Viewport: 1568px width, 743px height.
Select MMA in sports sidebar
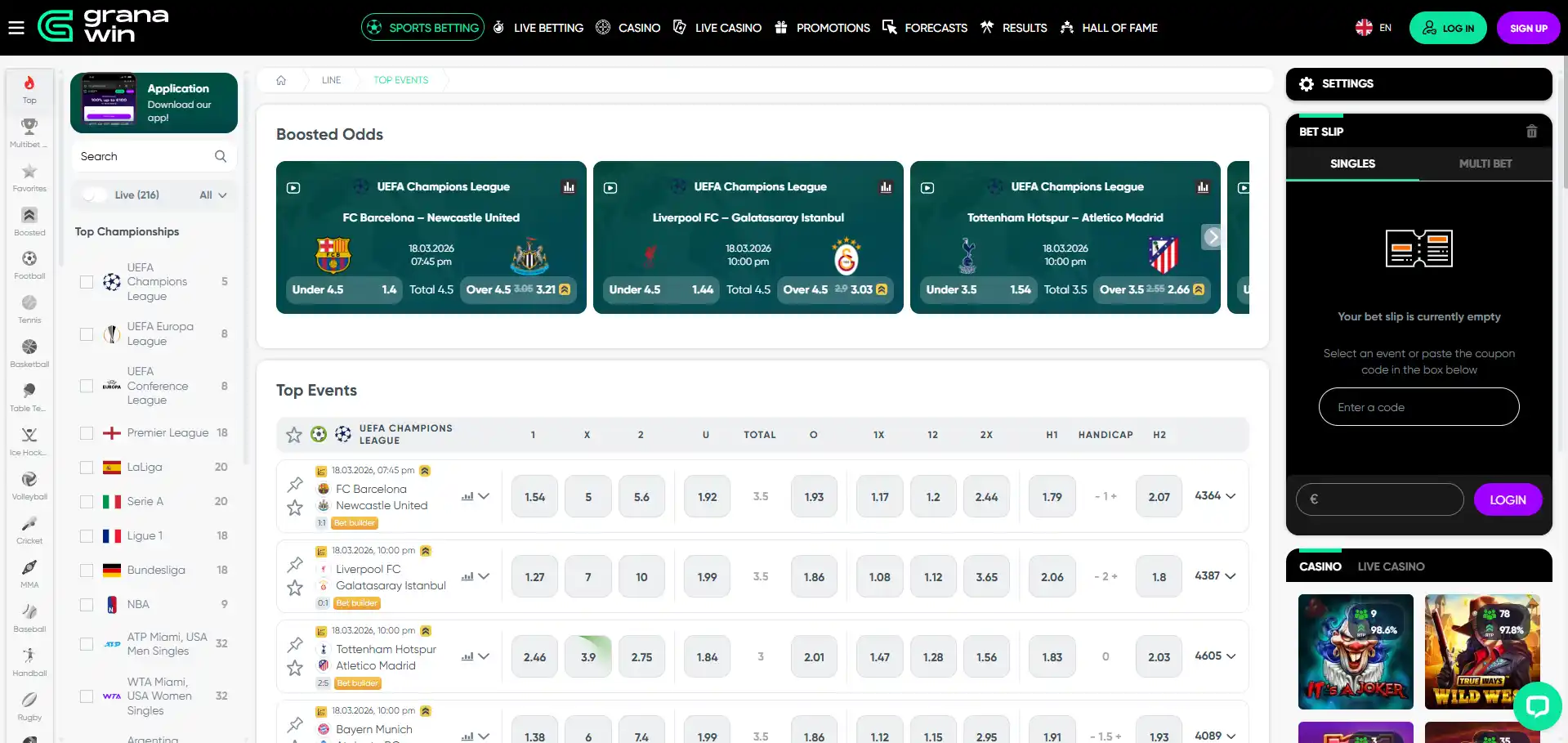29,574
